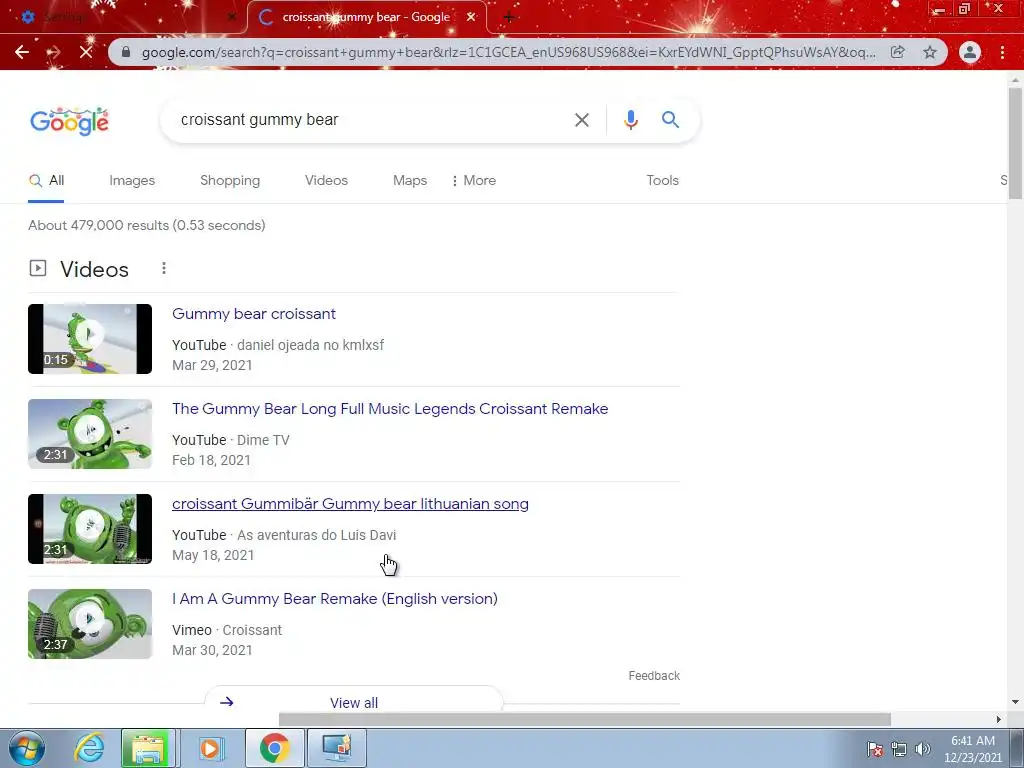
Task: Open the Windows Start button
Action: [27, 748]
